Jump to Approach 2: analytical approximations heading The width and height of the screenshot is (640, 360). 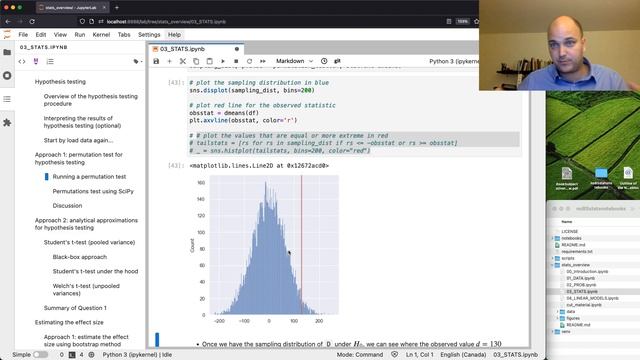(86, 224)
